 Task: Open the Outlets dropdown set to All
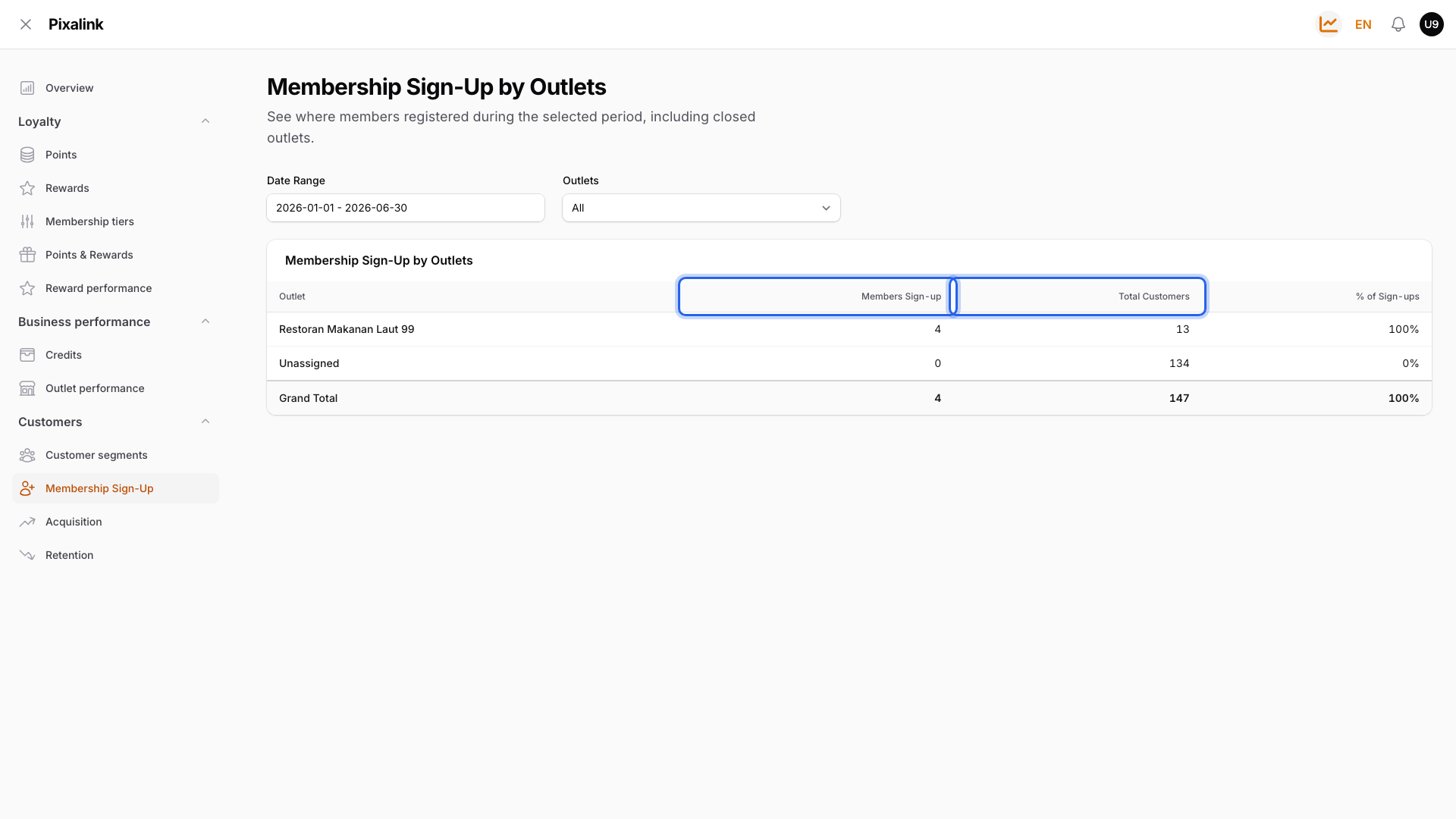coord(701,208)
